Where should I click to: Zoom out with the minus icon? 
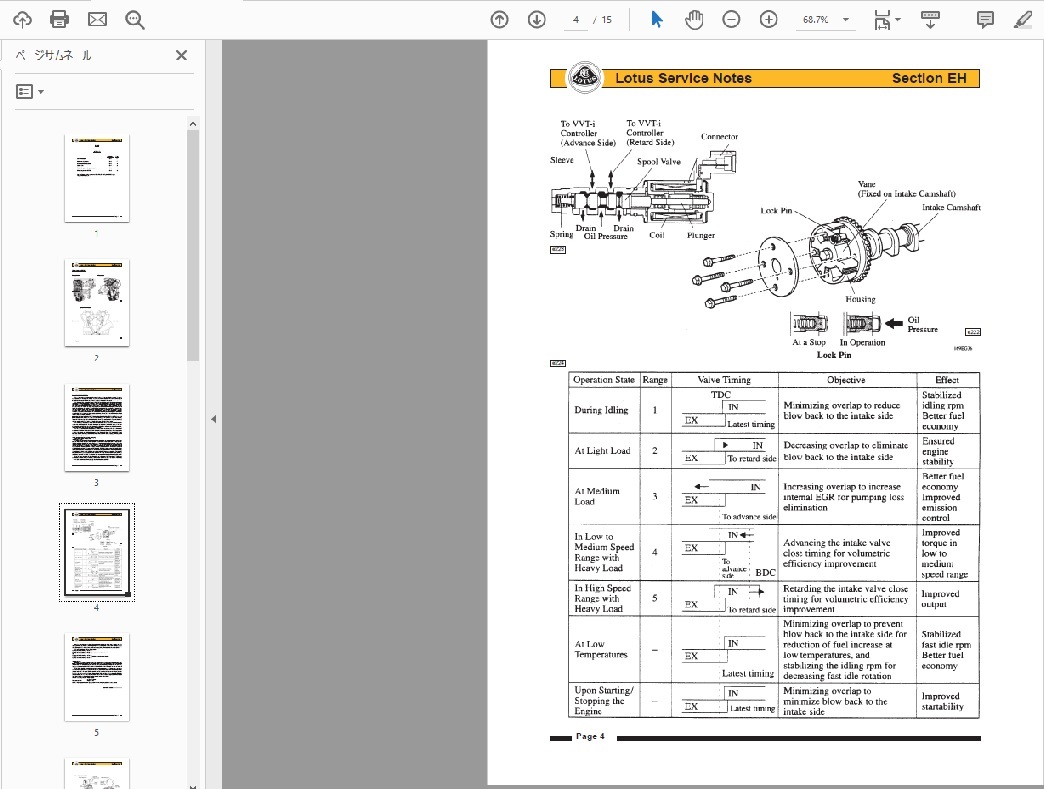(x=731, y=20)
